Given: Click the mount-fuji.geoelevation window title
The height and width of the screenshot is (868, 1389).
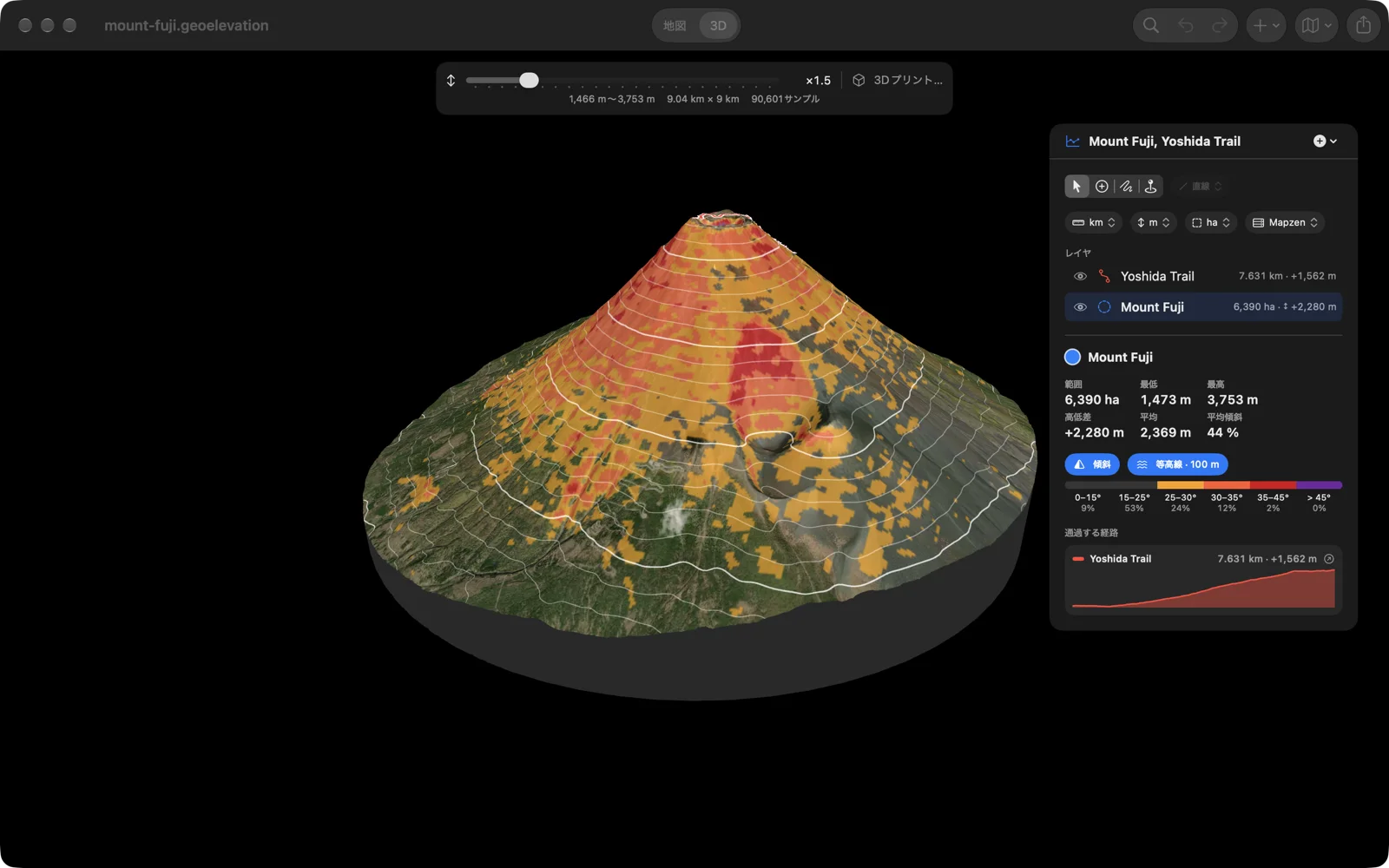Looking at the screenshot, I should 187,26.
